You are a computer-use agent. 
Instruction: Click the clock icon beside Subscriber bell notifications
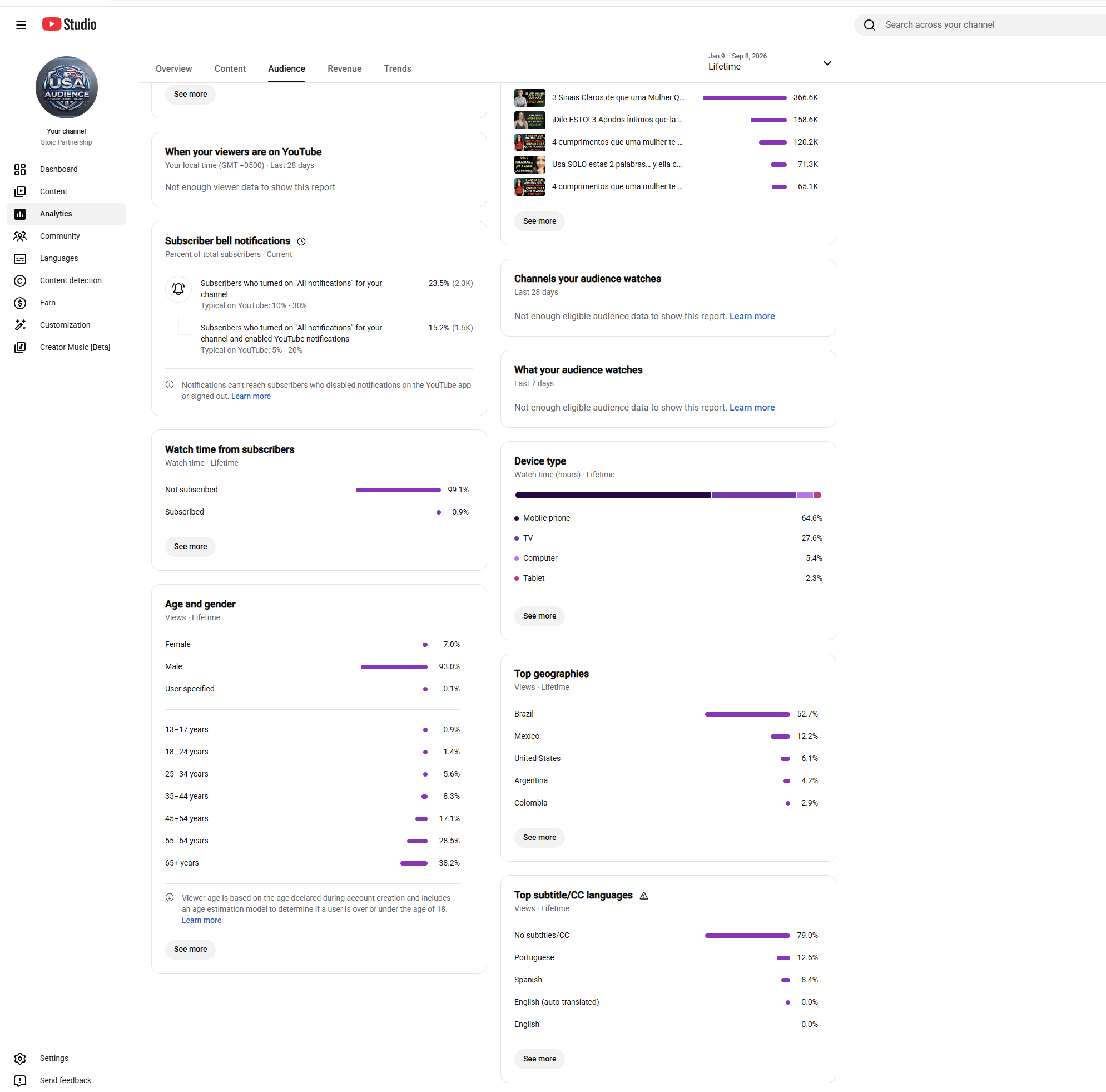(302, 242)
